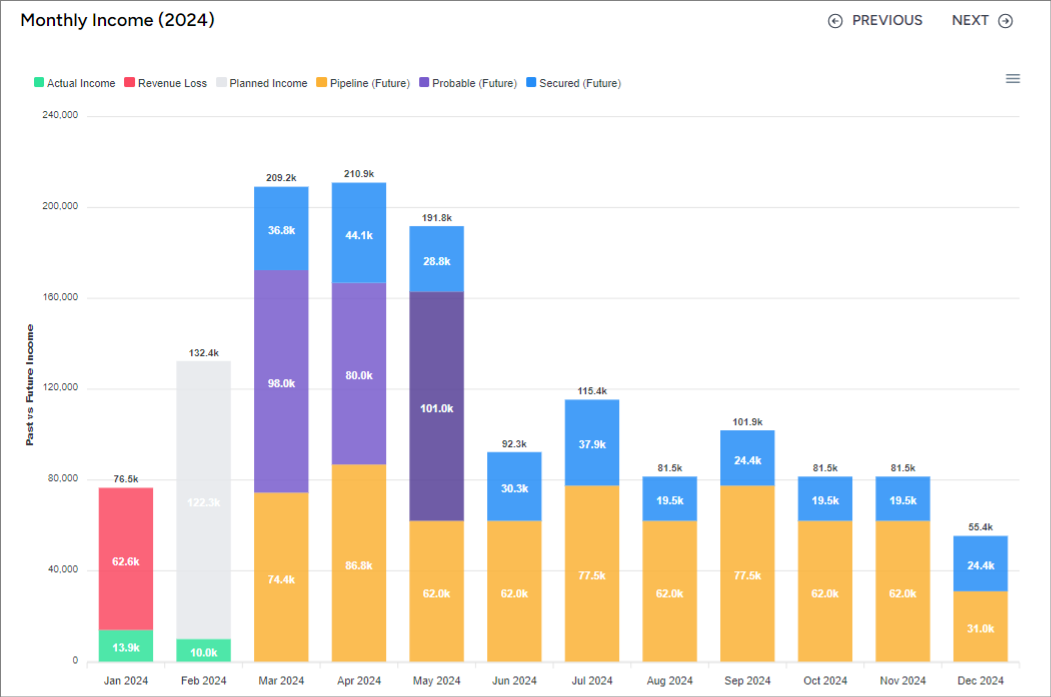Select the orange 31.0k December pipeline segment
The height and width of the screenshot is (697, 1051).
point(980,626)
